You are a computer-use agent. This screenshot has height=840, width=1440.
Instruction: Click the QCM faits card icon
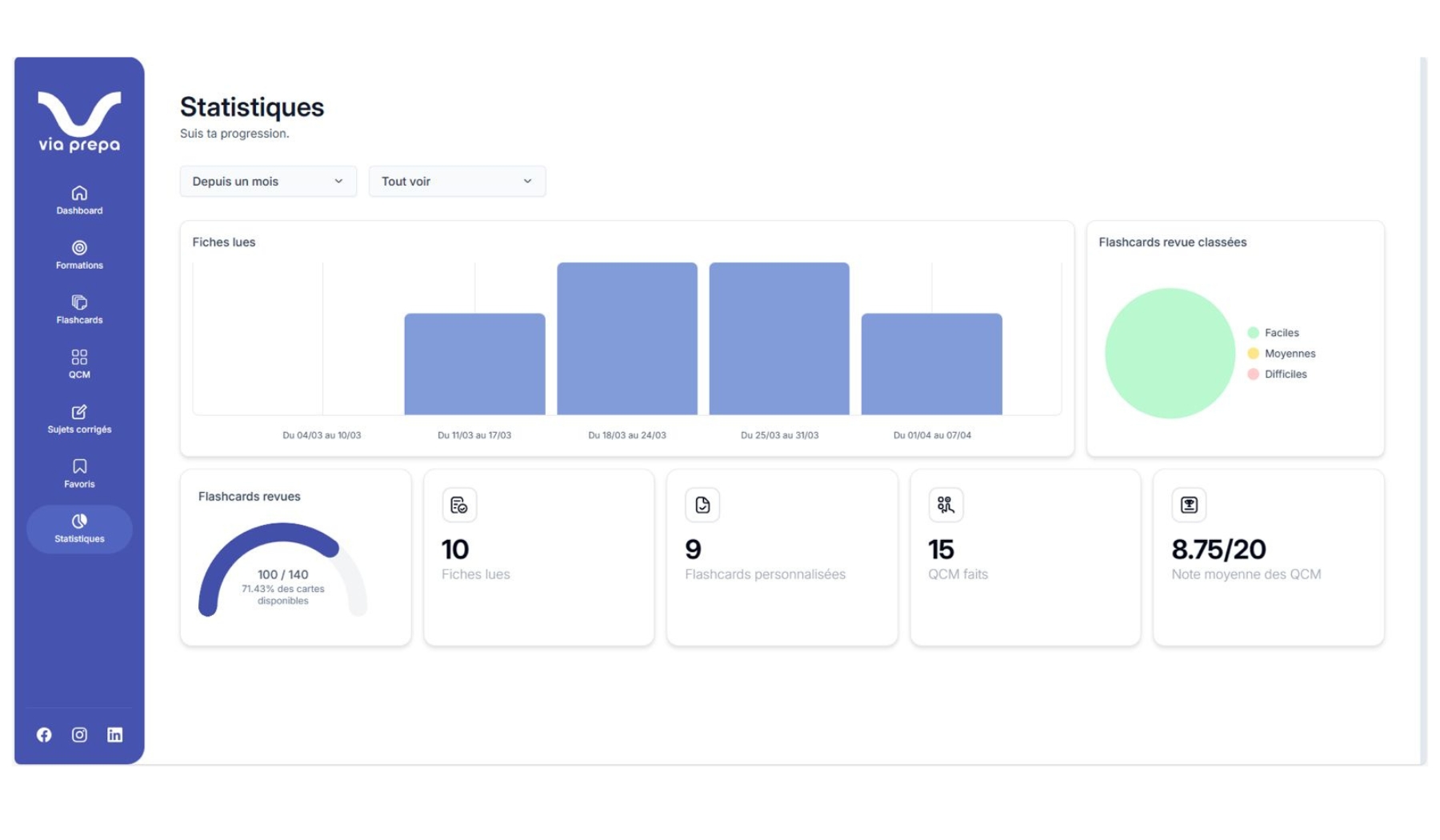pos(945,505)
